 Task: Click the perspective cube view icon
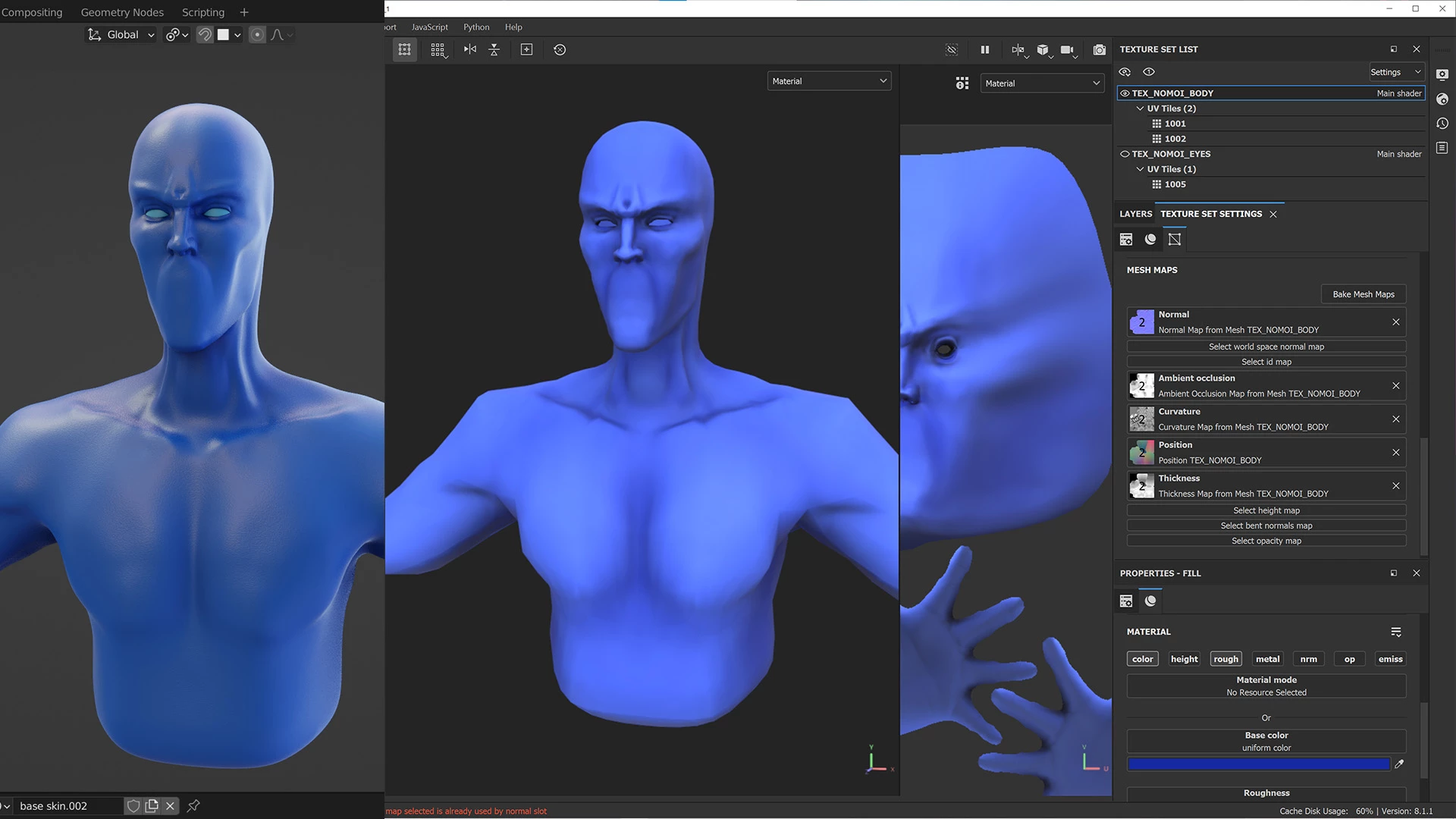pos(1043,50)
